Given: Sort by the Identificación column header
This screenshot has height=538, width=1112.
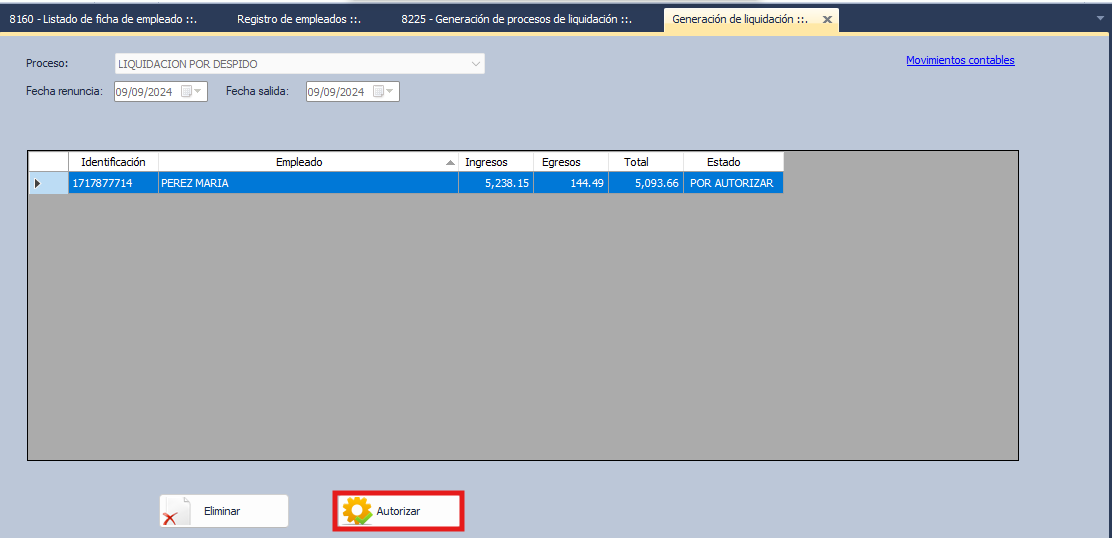Looking at the screenshot, I should (x=113, y=162).
